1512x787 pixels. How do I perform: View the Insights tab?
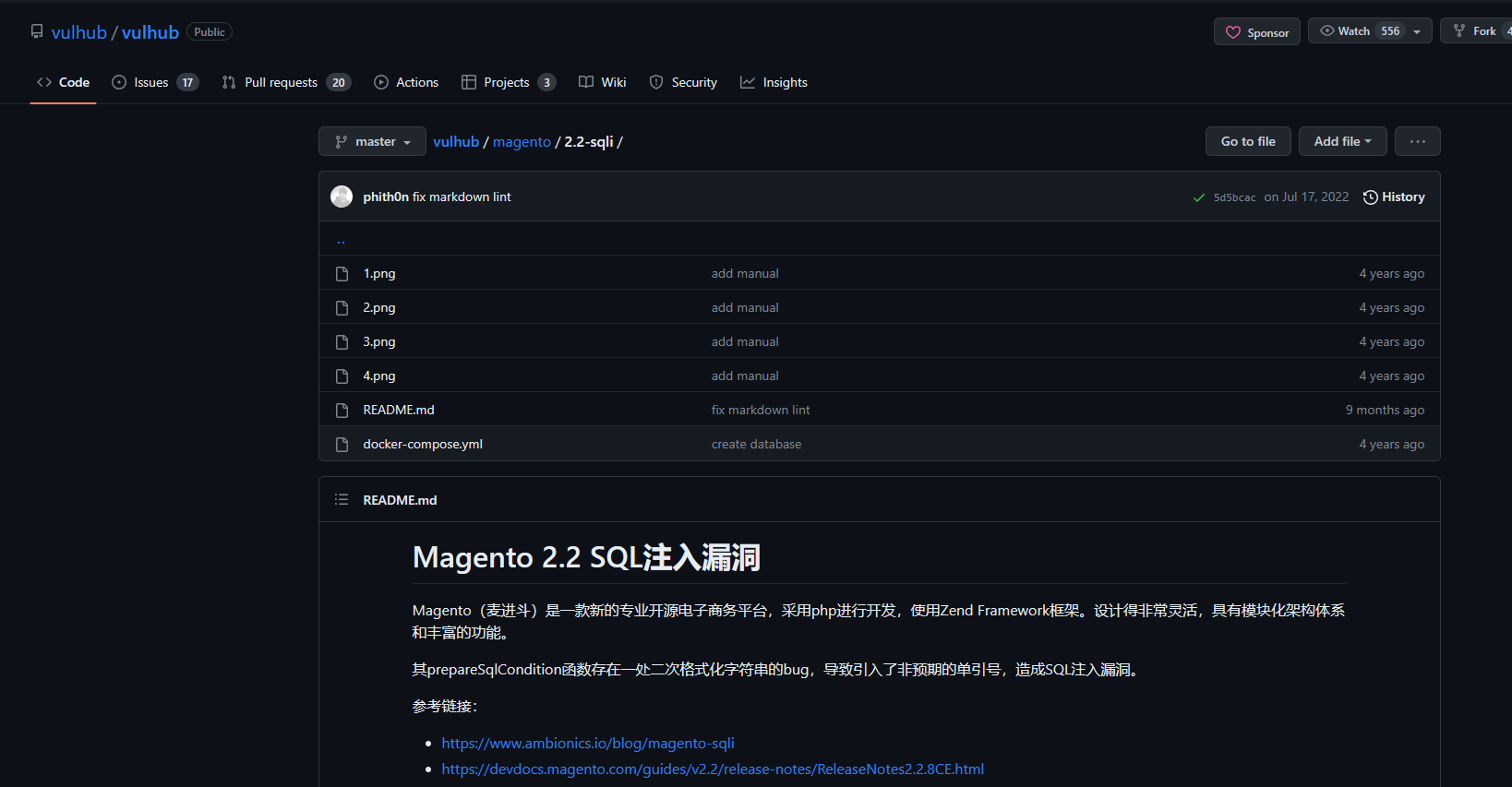tap(774, 82)
